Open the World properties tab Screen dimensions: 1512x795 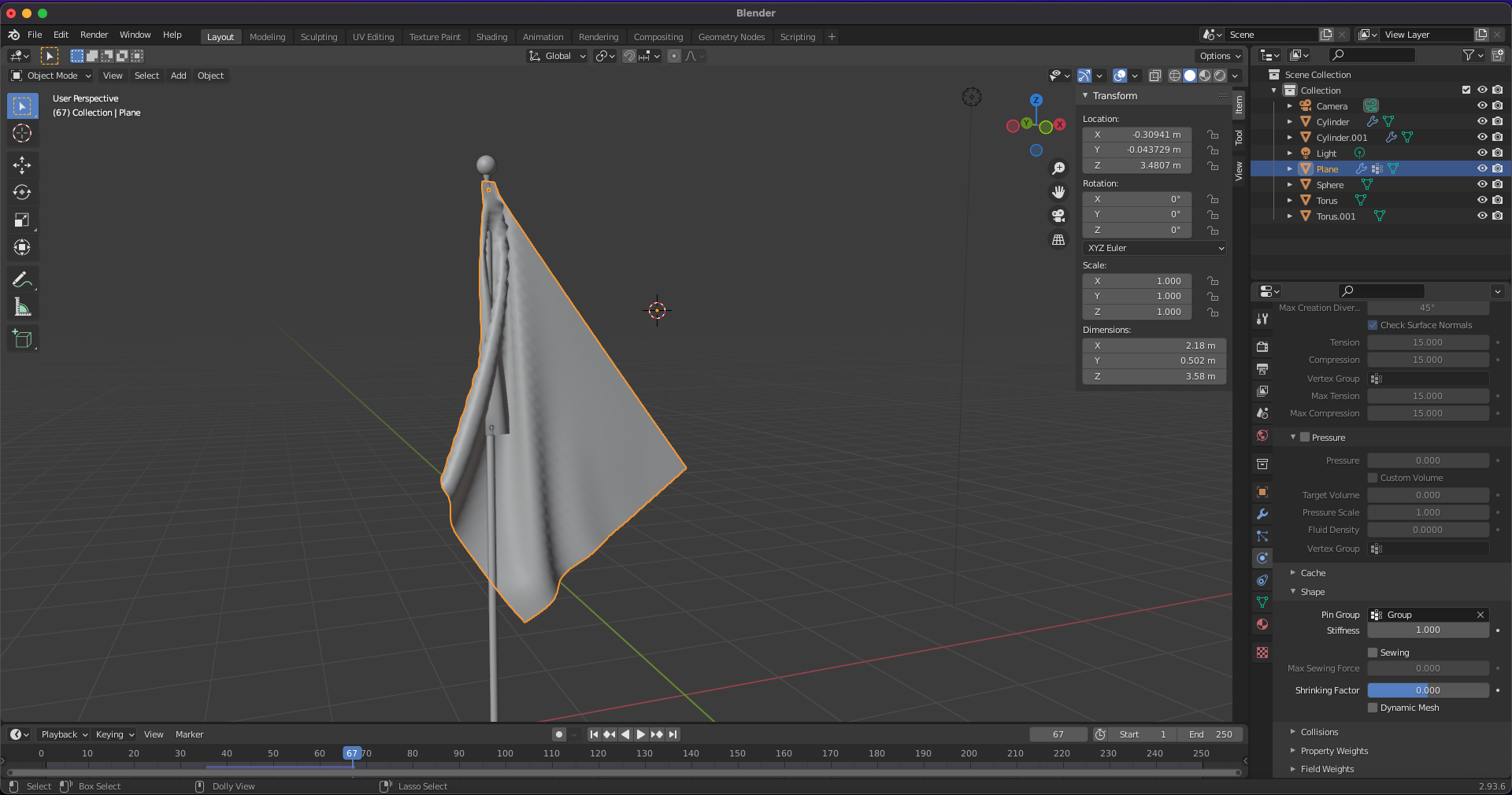1262,435
